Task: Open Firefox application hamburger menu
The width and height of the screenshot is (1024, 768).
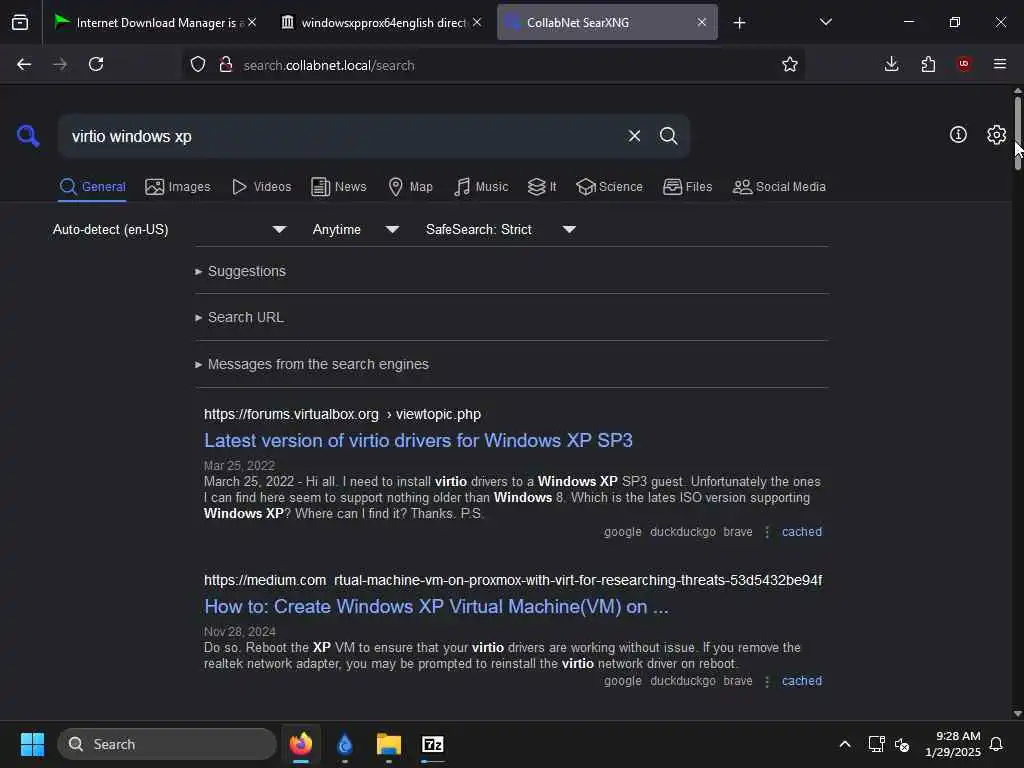Action: click(x=1000, y=64)
